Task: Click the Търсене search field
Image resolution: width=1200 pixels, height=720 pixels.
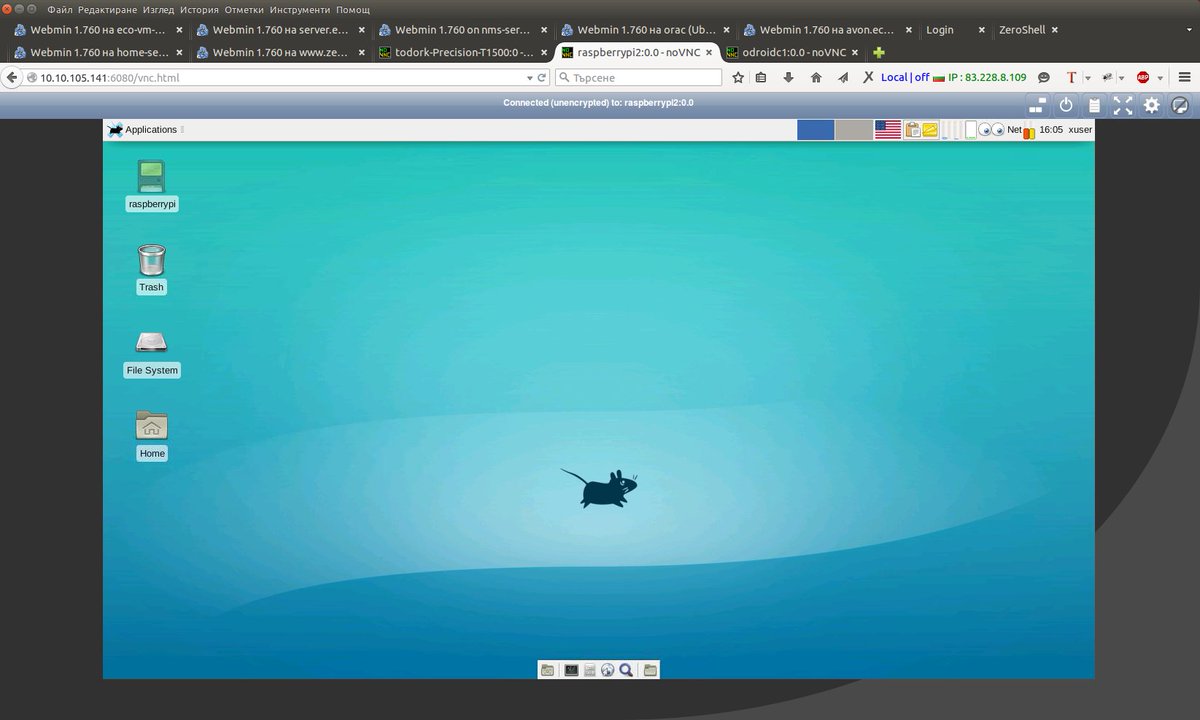Action: [x=638, y=77]
